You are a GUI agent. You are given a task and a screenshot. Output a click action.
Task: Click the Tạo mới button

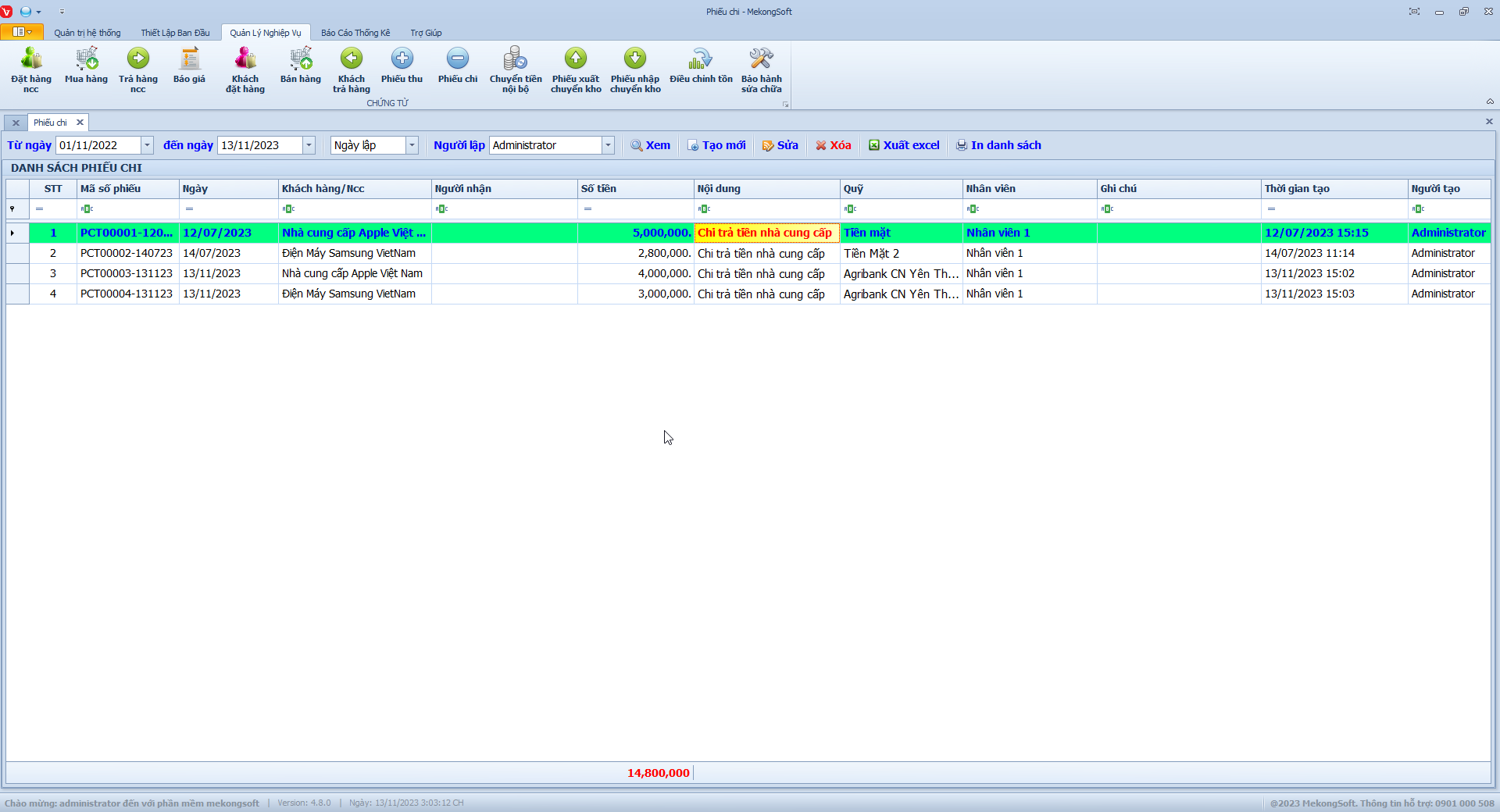716,145
